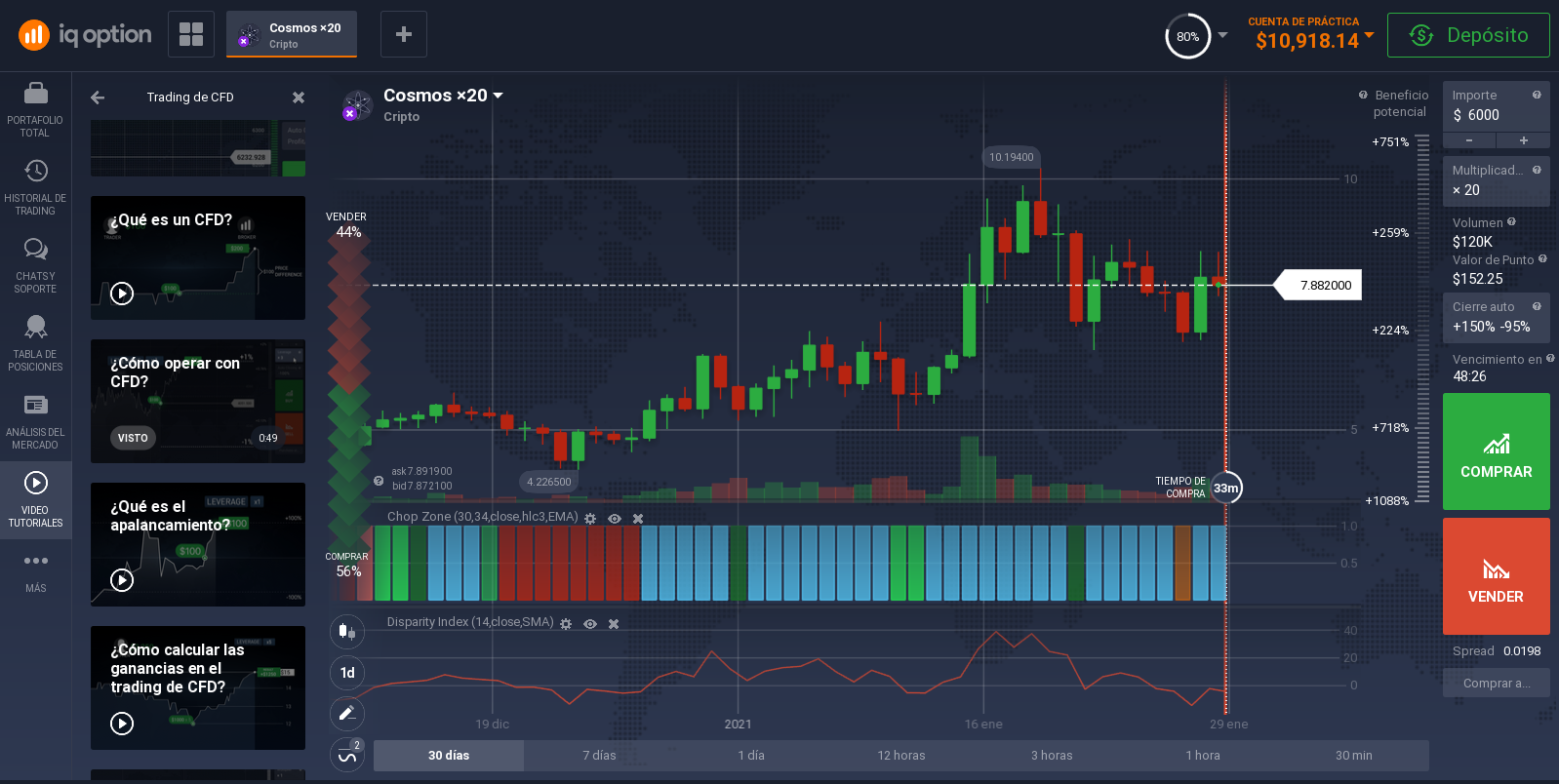
Task: Click the Volumen help icon
Action: pyautogui.click(x=1511, y=222)
